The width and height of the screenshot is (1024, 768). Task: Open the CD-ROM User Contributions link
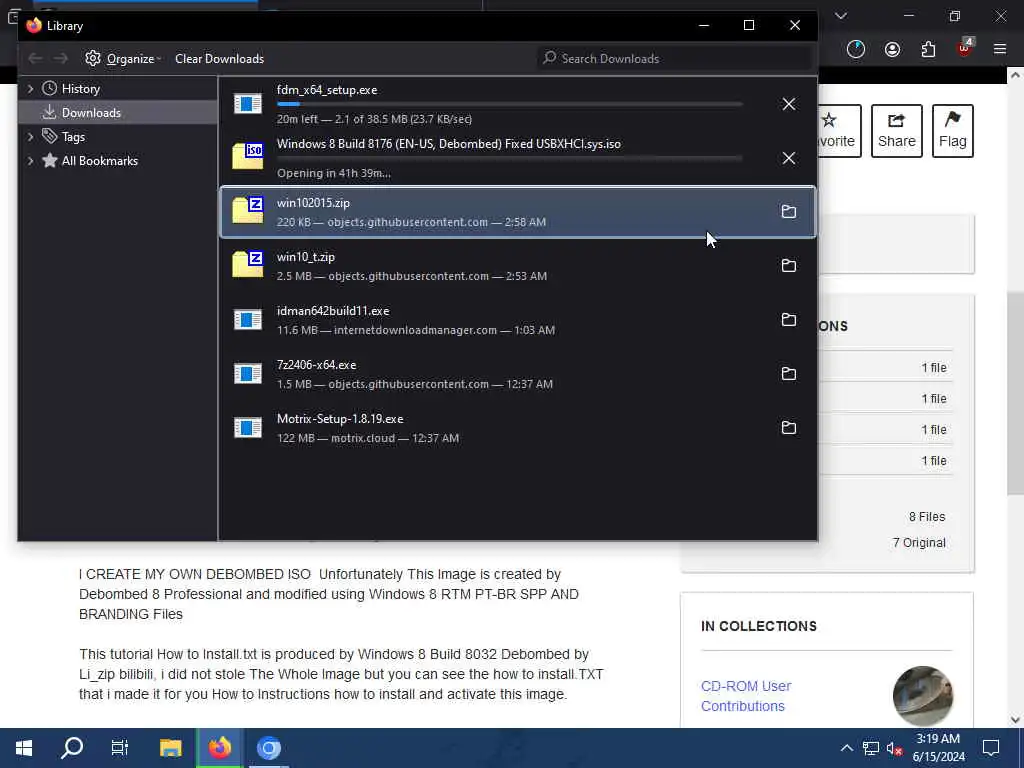(x=746, y=696)
